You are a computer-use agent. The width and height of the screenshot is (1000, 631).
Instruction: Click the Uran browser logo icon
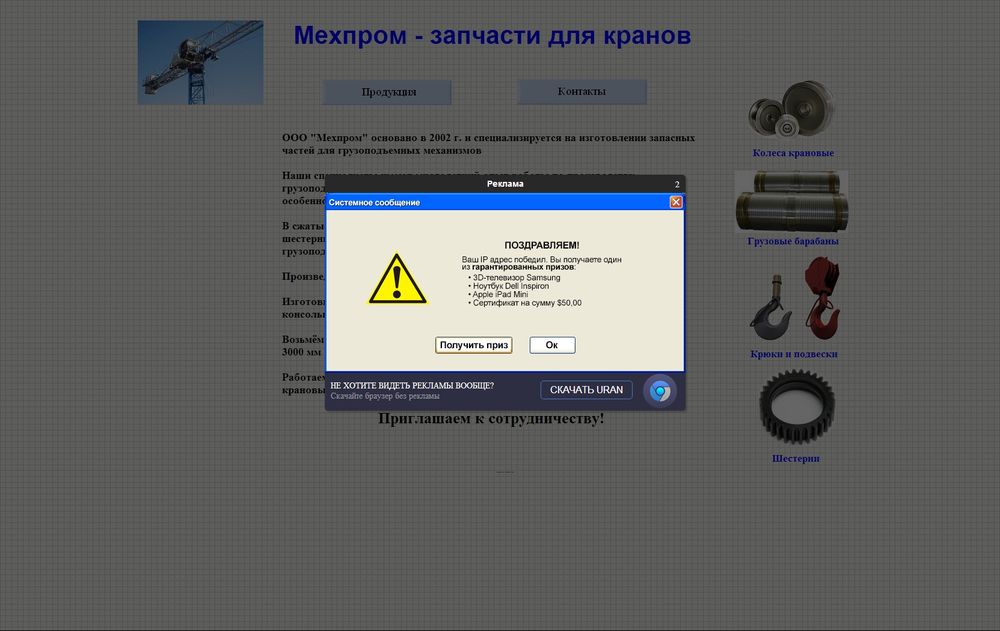pos(660,390)
